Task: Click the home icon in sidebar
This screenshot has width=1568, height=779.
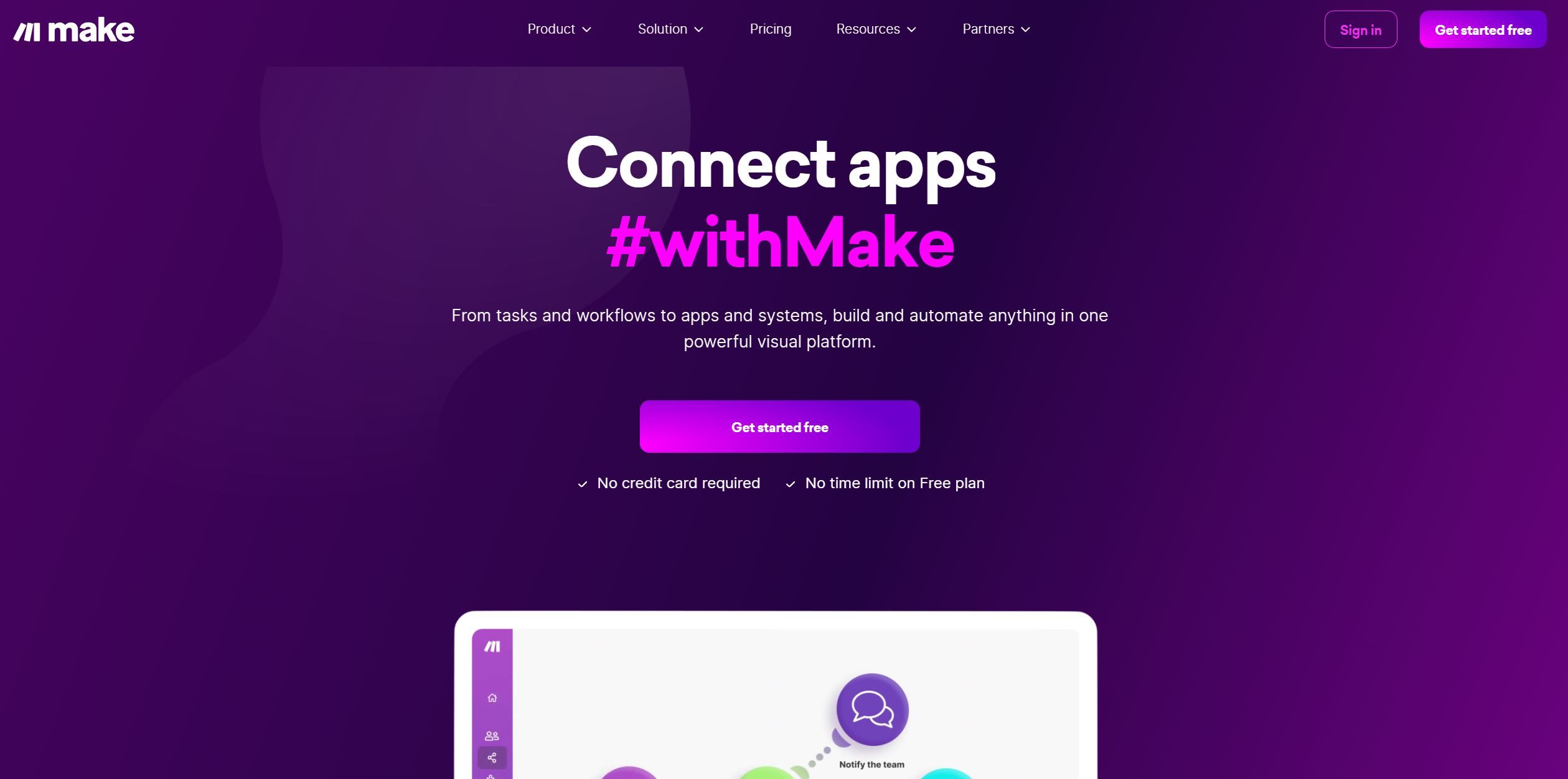Action: 492,697
